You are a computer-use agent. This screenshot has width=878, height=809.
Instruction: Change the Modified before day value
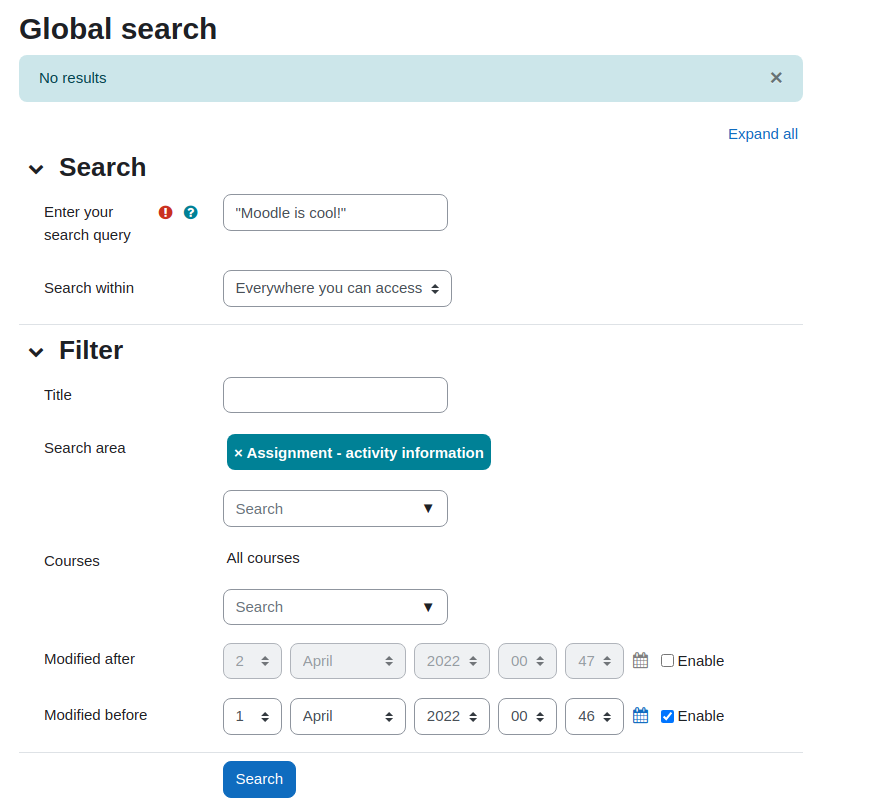coord(252,716)
